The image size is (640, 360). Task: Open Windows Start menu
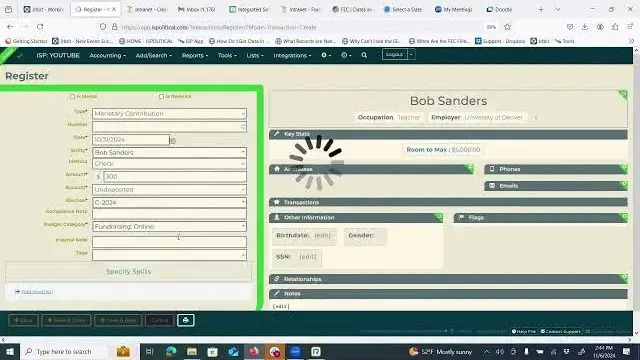pyautogui.click(x=9, y=351)
